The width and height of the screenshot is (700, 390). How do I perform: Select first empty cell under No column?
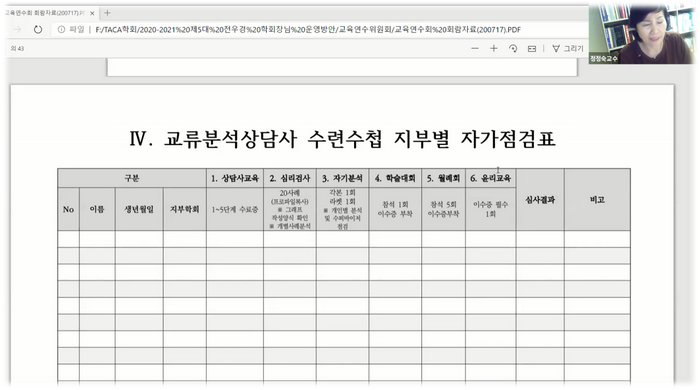(68, 239)
